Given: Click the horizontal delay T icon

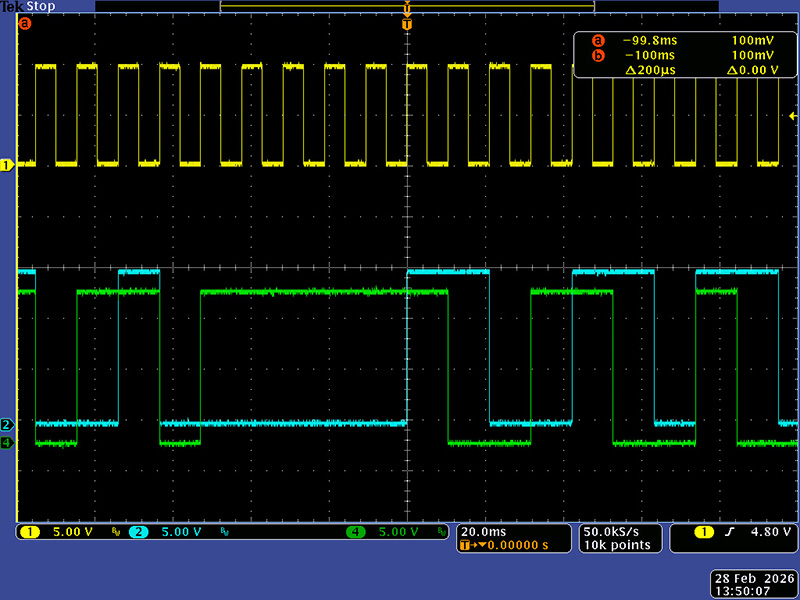Looking at the screenshot, I should tap(467, 546).
